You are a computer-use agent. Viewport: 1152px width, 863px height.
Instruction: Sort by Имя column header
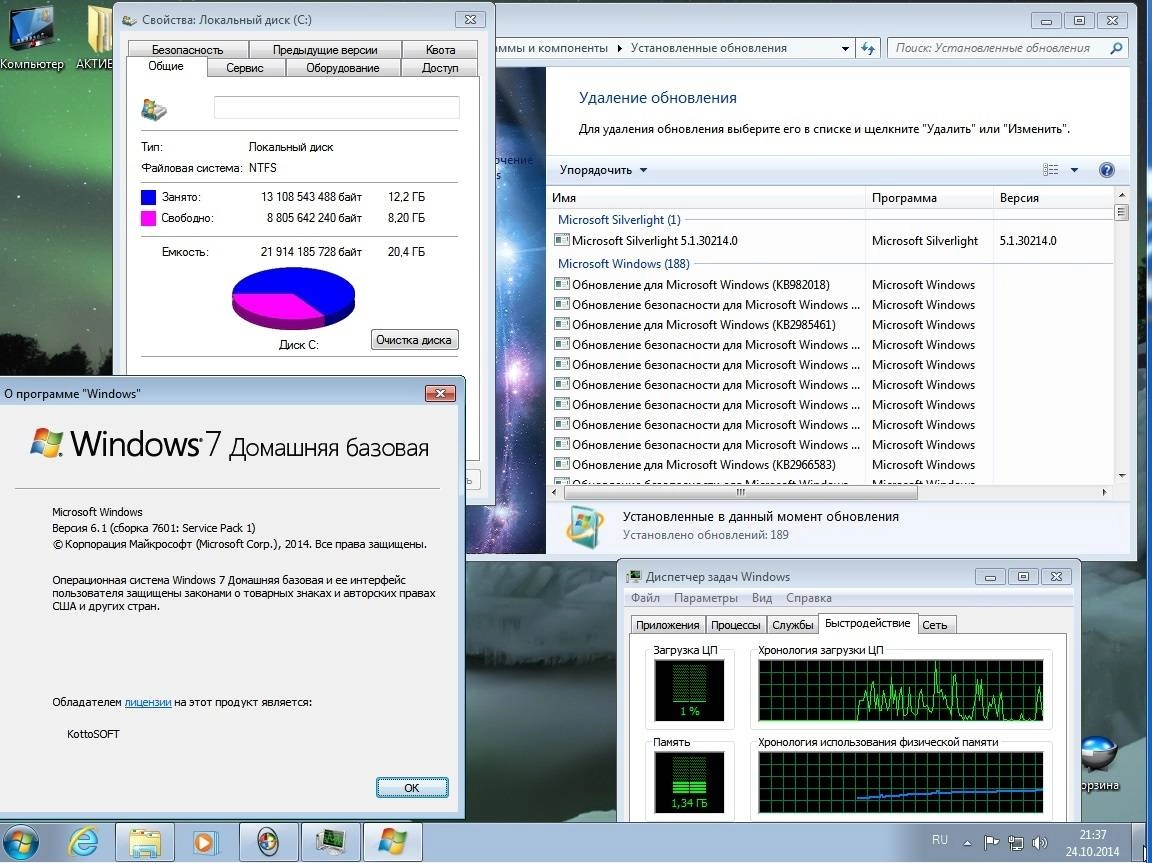[706, 198]
